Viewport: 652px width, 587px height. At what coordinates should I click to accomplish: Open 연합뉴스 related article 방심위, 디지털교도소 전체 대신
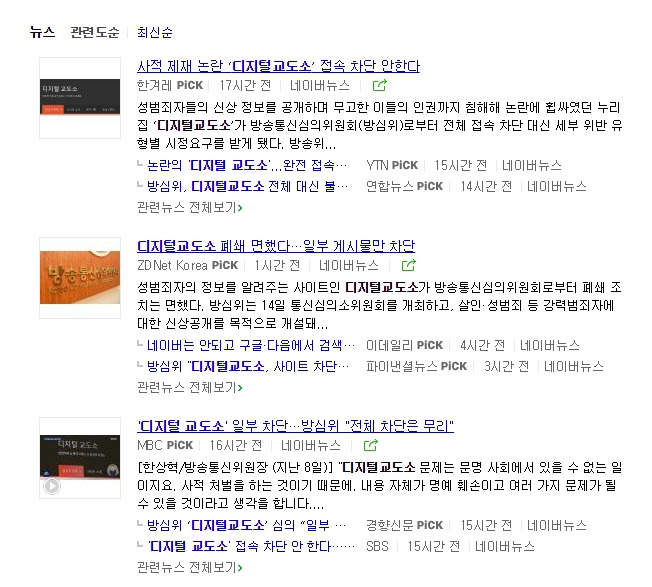pyautogui.click(x=247, y=186)
